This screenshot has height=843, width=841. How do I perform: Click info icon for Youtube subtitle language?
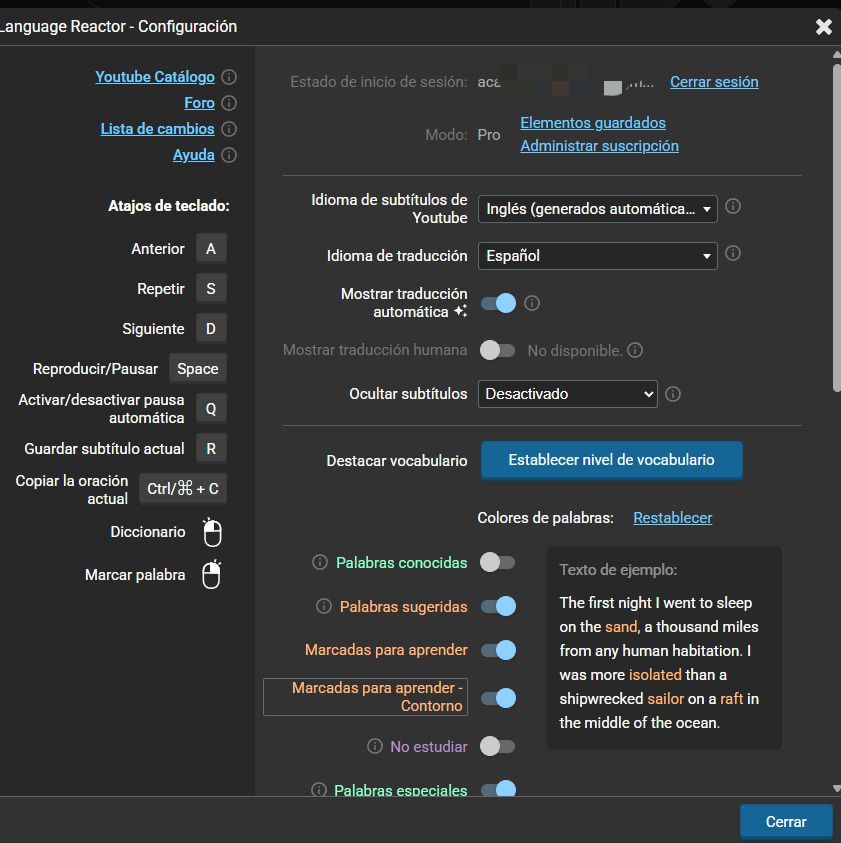pyautogui.click(x=733, y=206)
